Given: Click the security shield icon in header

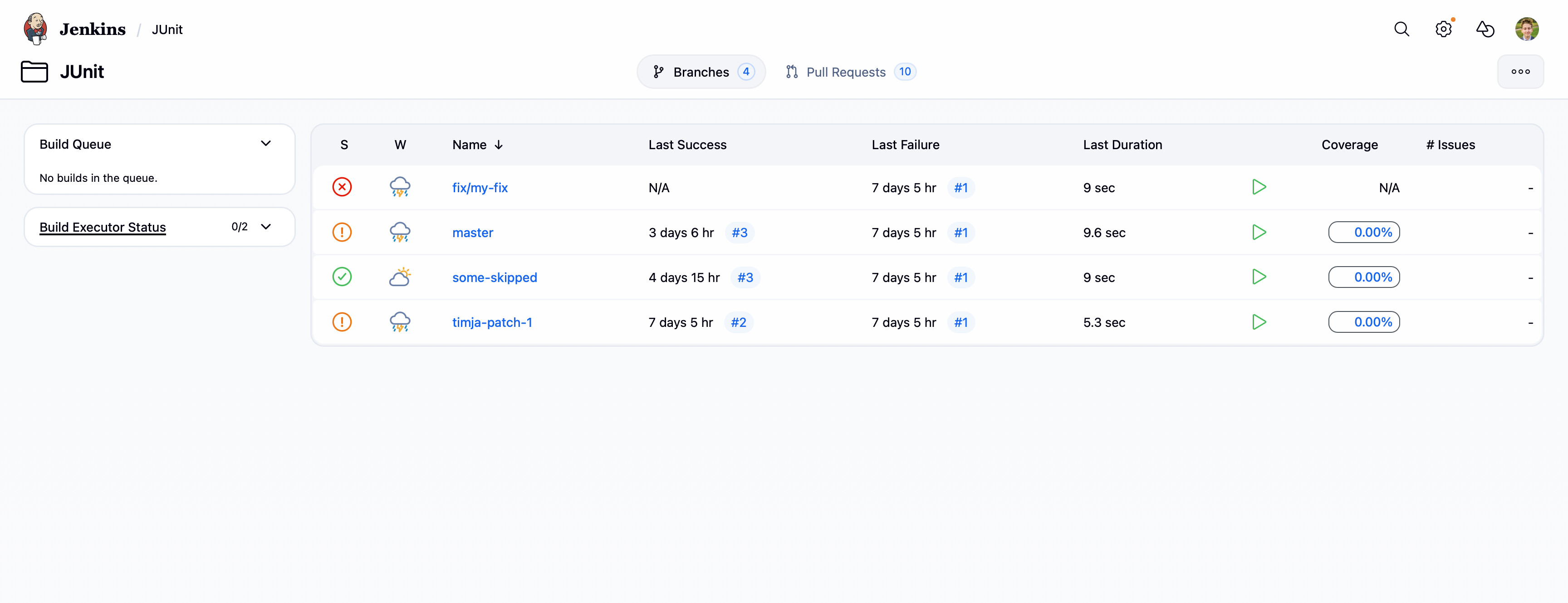Looking at the screenshot, I should [1485, 29].
